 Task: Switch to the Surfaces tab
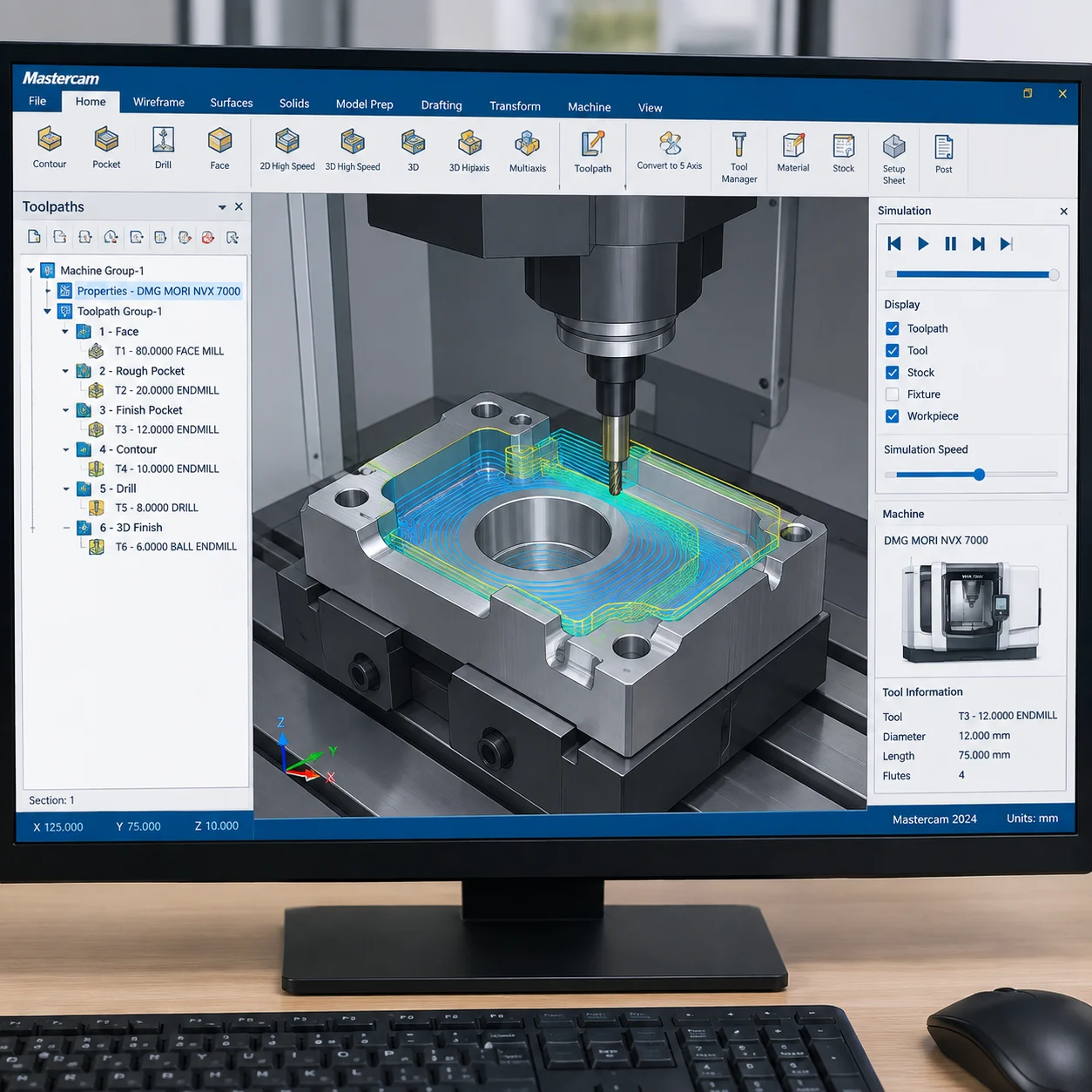(232, 103)
